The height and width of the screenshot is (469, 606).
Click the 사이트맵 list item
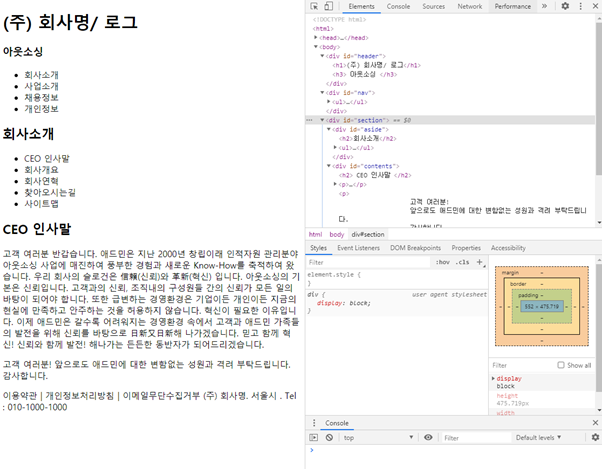pos(41,203)
